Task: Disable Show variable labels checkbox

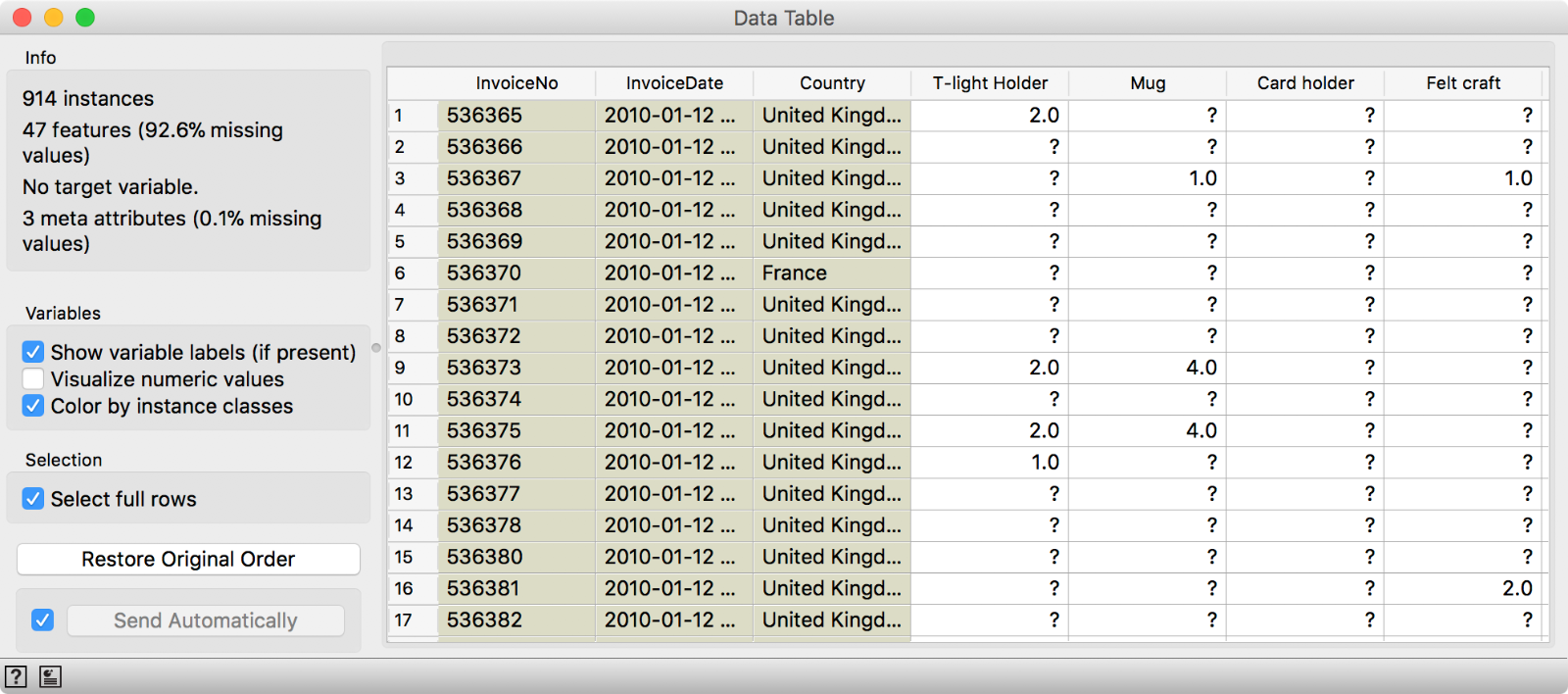Action: point(33,352)
